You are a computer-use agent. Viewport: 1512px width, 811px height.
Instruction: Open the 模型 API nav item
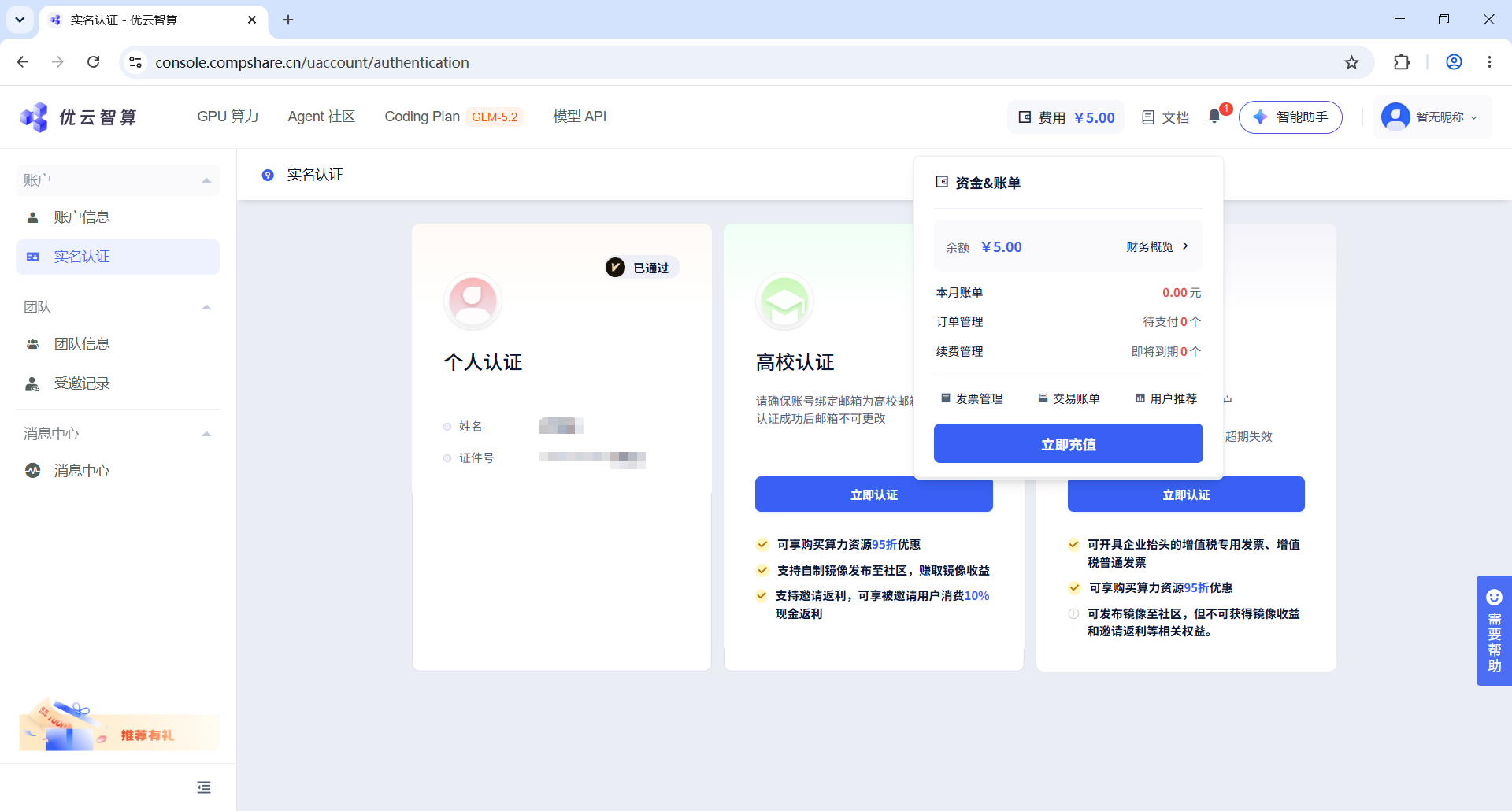coord(580,117)
